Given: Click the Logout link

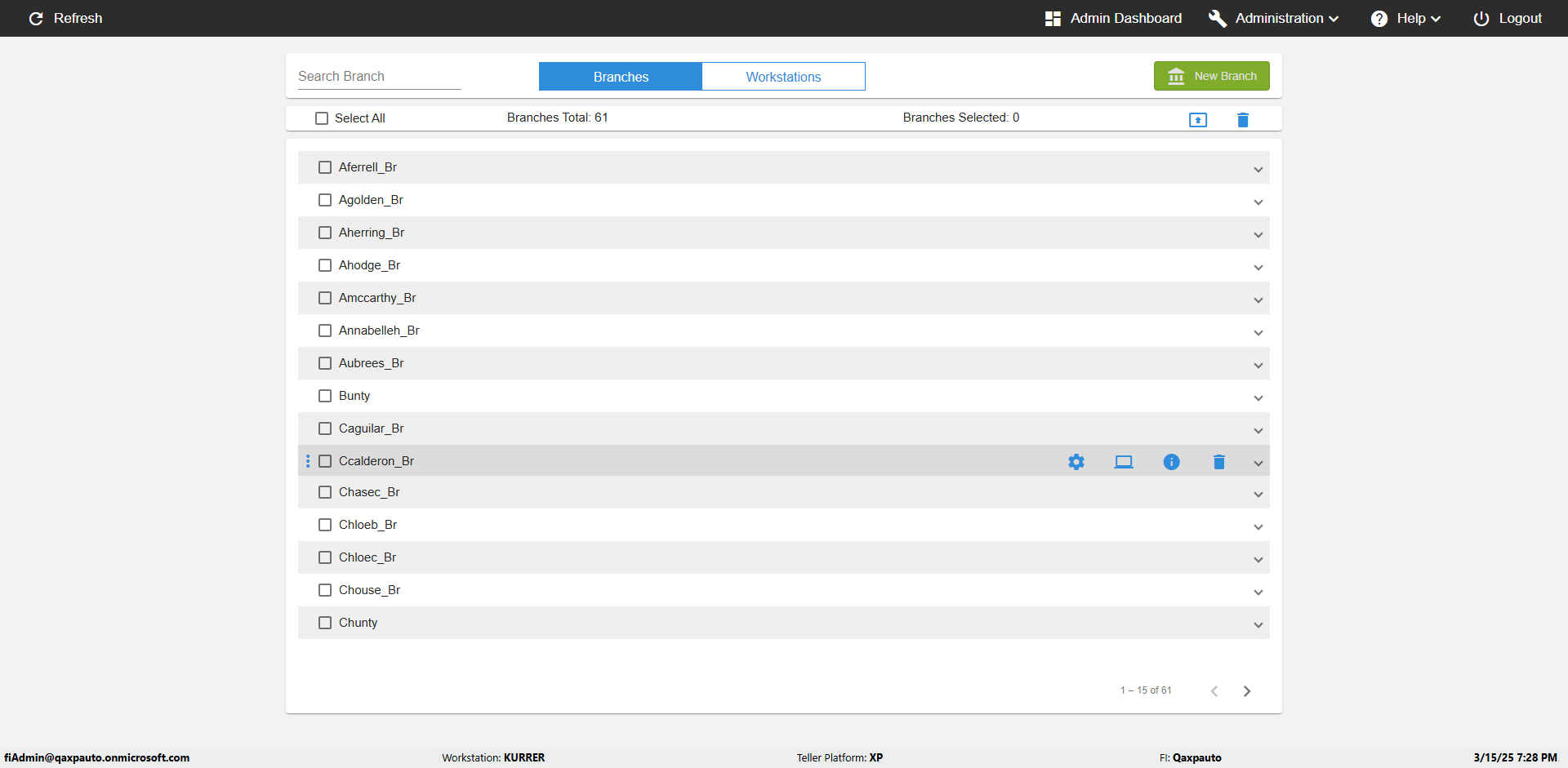Looking at the screenshot, I should (x=1508, y=18).
